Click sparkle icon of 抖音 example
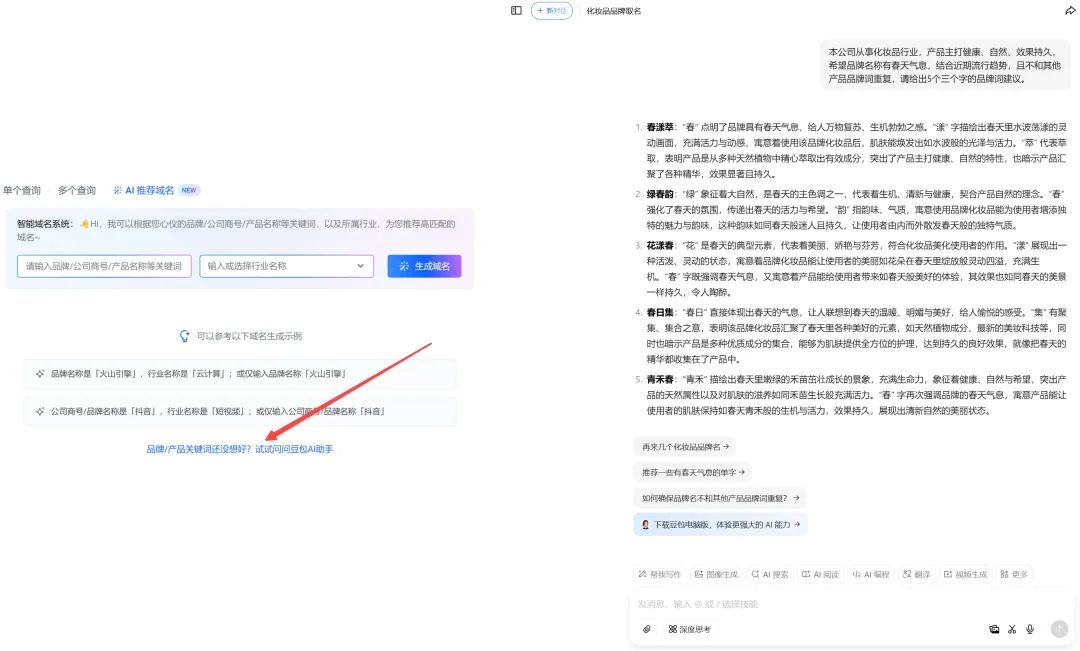 [40, 411]
